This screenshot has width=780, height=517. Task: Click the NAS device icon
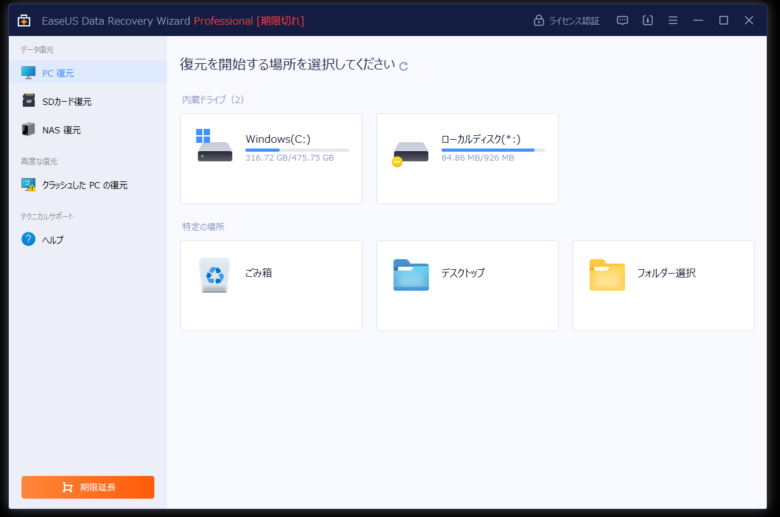pos(28,129)
